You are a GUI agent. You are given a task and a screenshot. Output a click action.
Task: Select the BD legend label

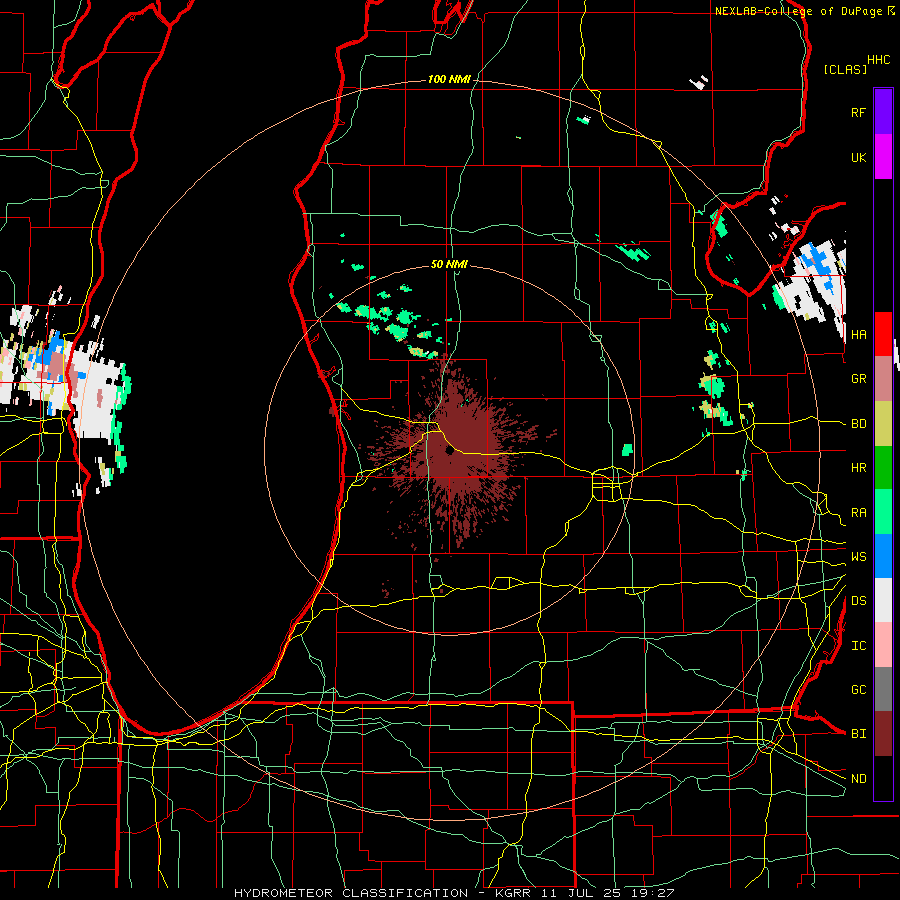858,424
